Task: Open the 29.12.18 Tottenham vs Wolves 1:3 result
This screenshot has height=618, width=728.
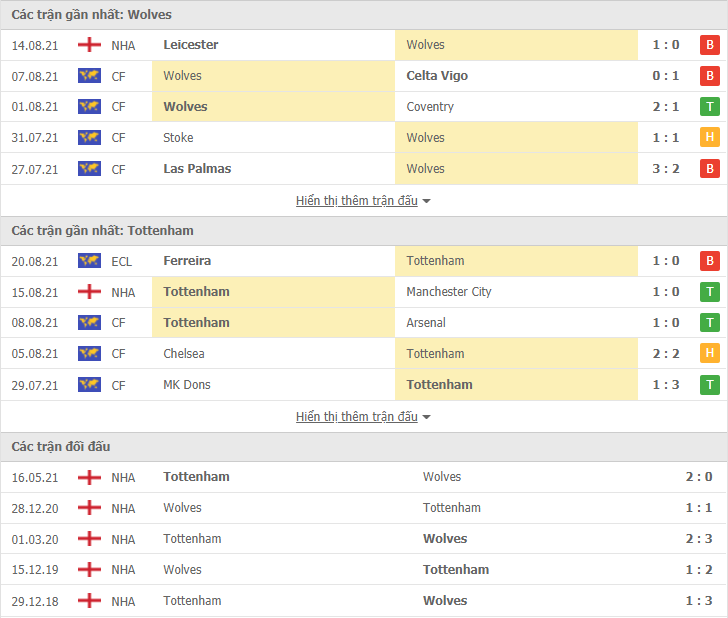Action: (699, 601)
